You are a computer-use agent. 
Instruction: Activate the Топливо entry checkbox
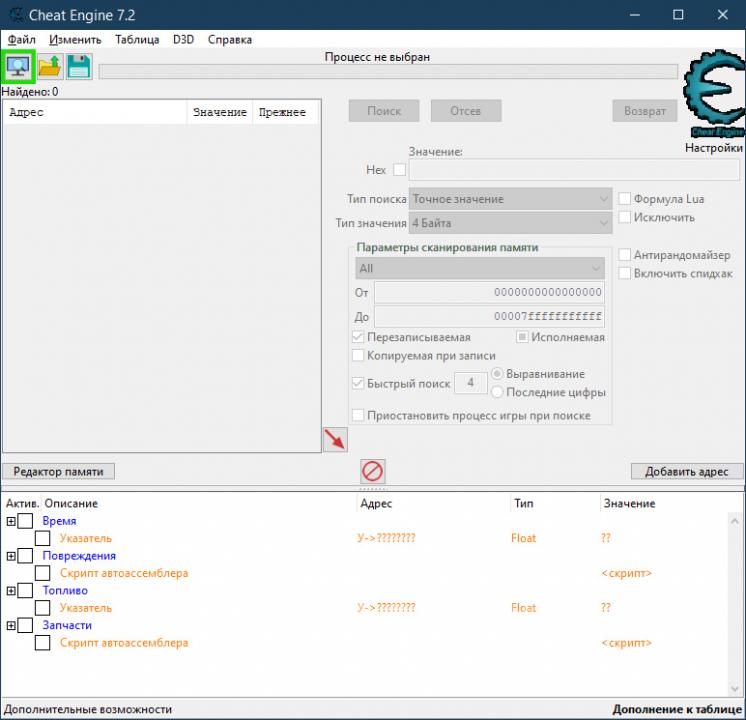pyautogui.click(x=26, y=591)
